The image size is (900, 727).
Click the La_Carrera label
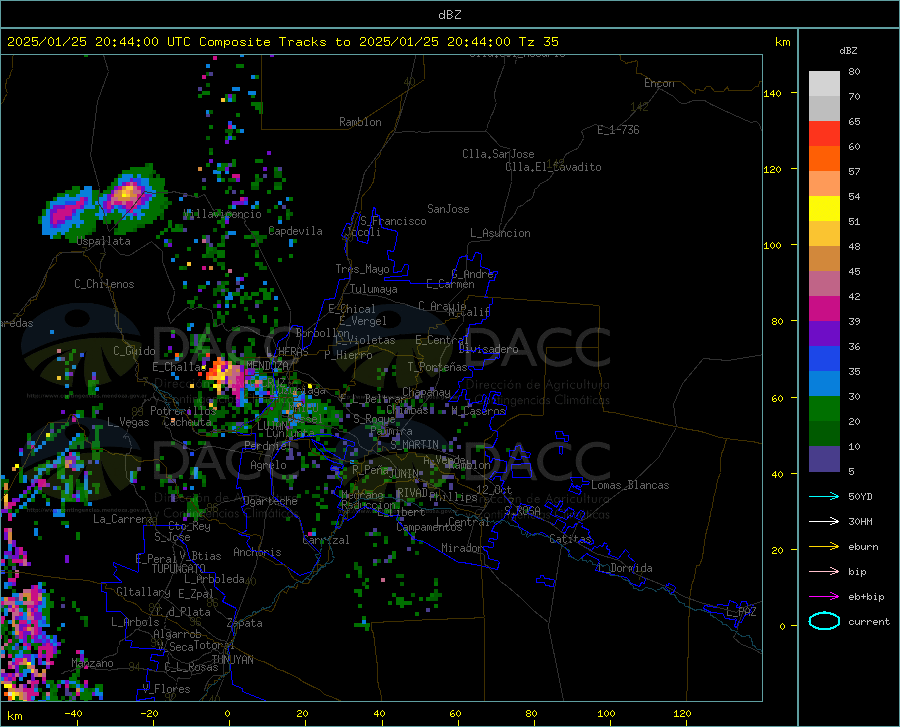pyautogui.click(x=123, y=519)
